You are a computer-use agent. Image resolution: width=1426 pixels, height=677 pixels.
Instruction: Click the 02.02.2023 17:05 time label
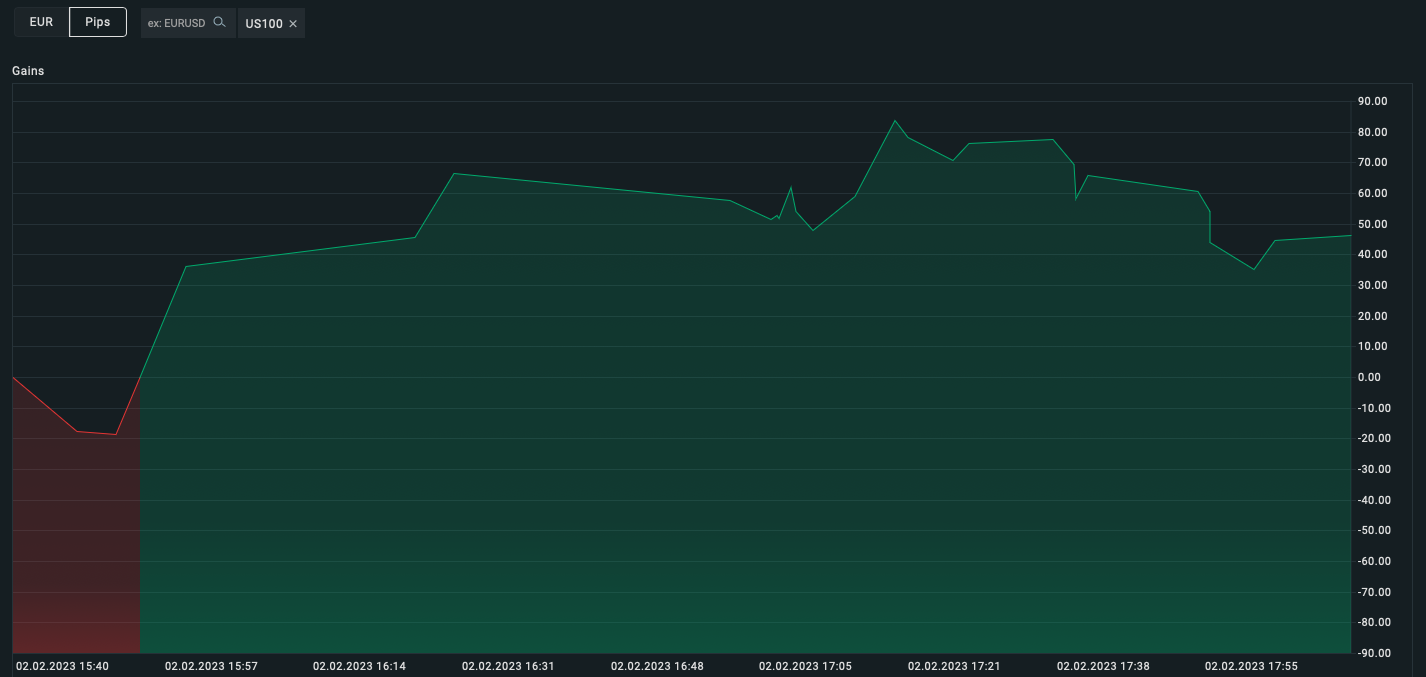point(805,666)
